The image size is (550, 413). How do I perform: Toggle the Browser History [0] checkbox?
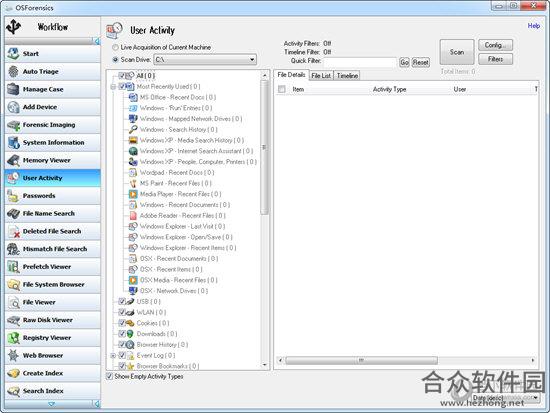coord(122,345)
